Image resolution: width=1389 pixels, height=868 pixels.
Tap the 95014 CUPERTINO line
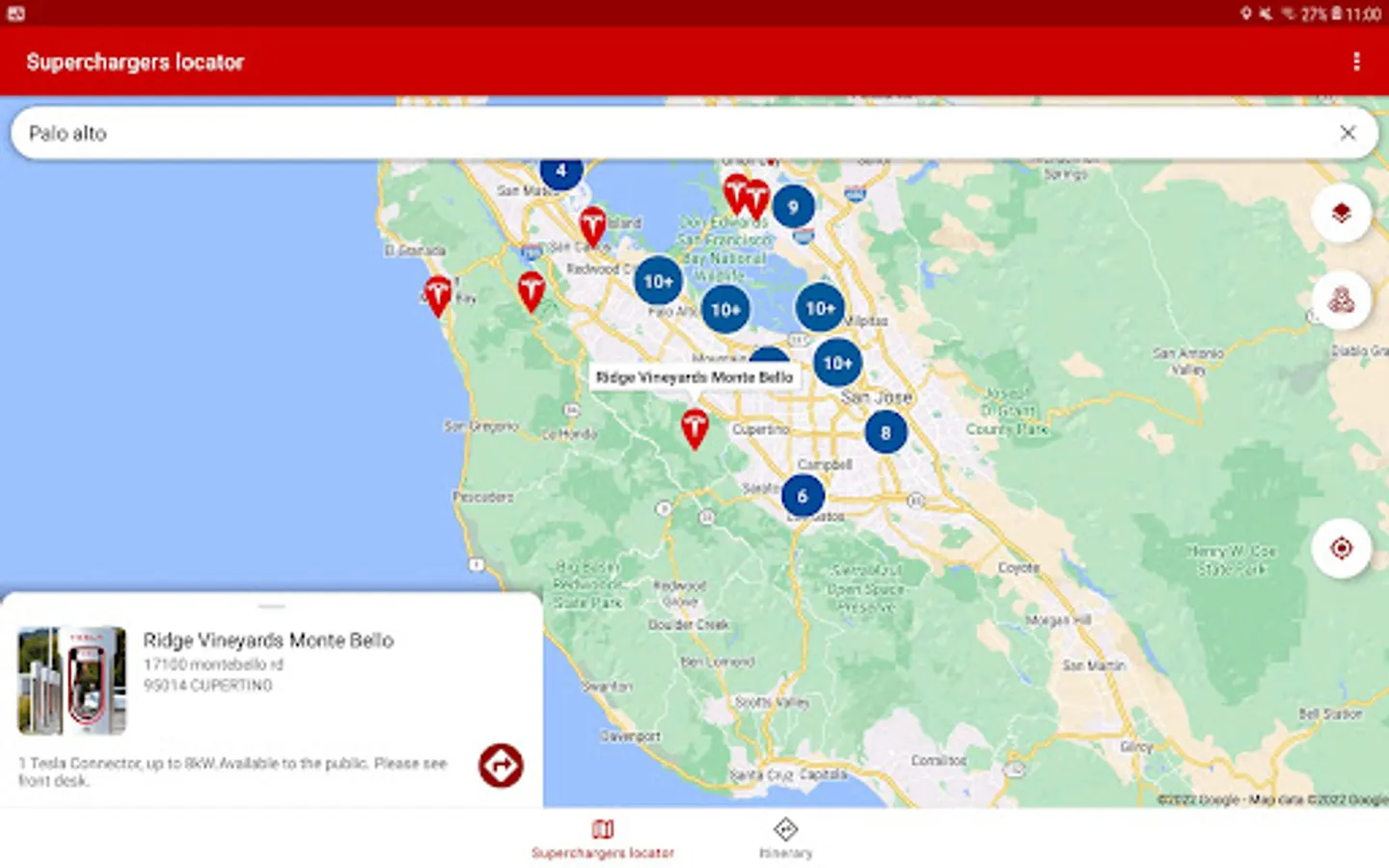click(207, 686)
